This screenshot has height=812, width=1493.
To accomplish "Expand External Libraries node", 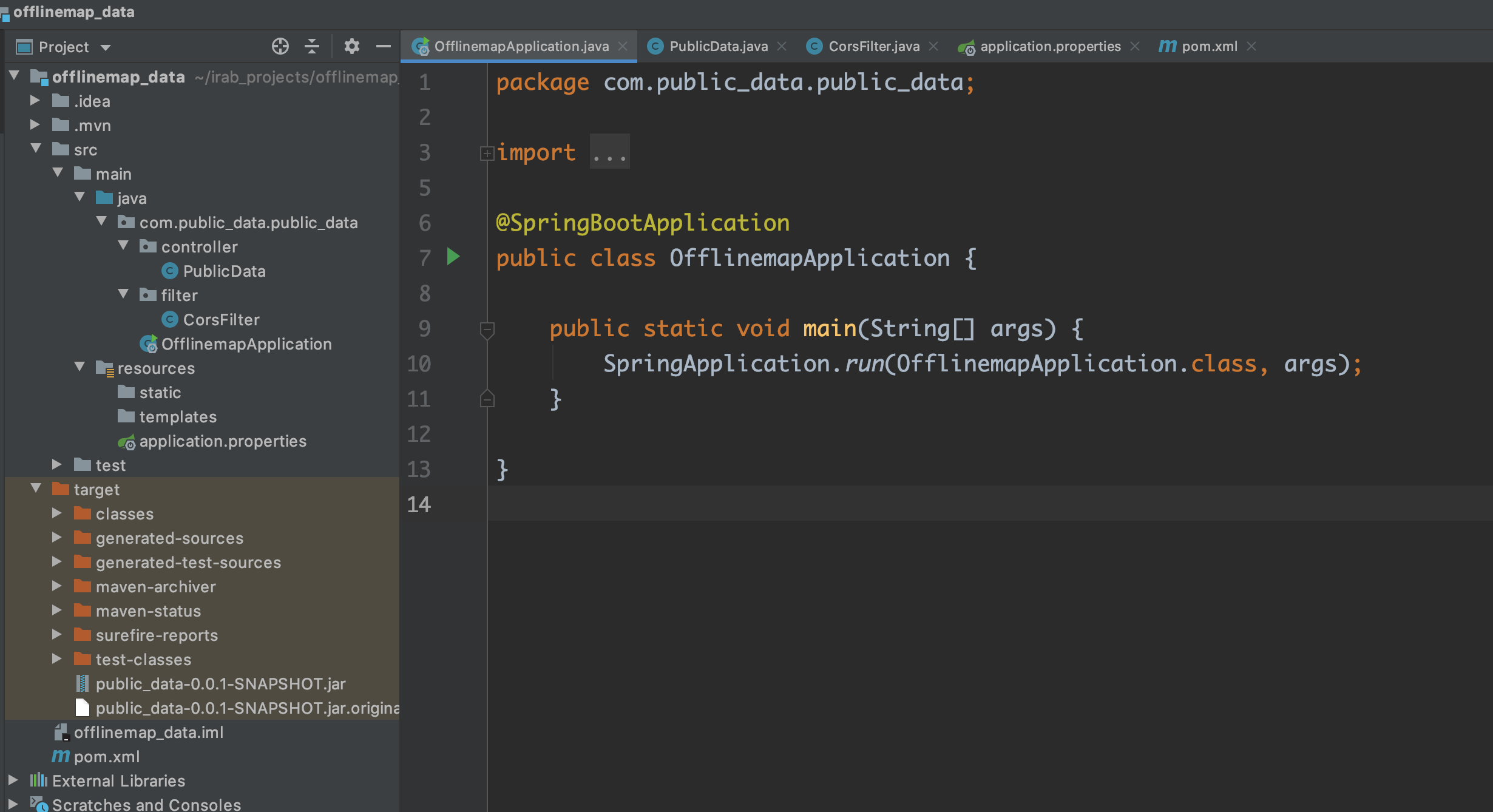I will 13,780.
